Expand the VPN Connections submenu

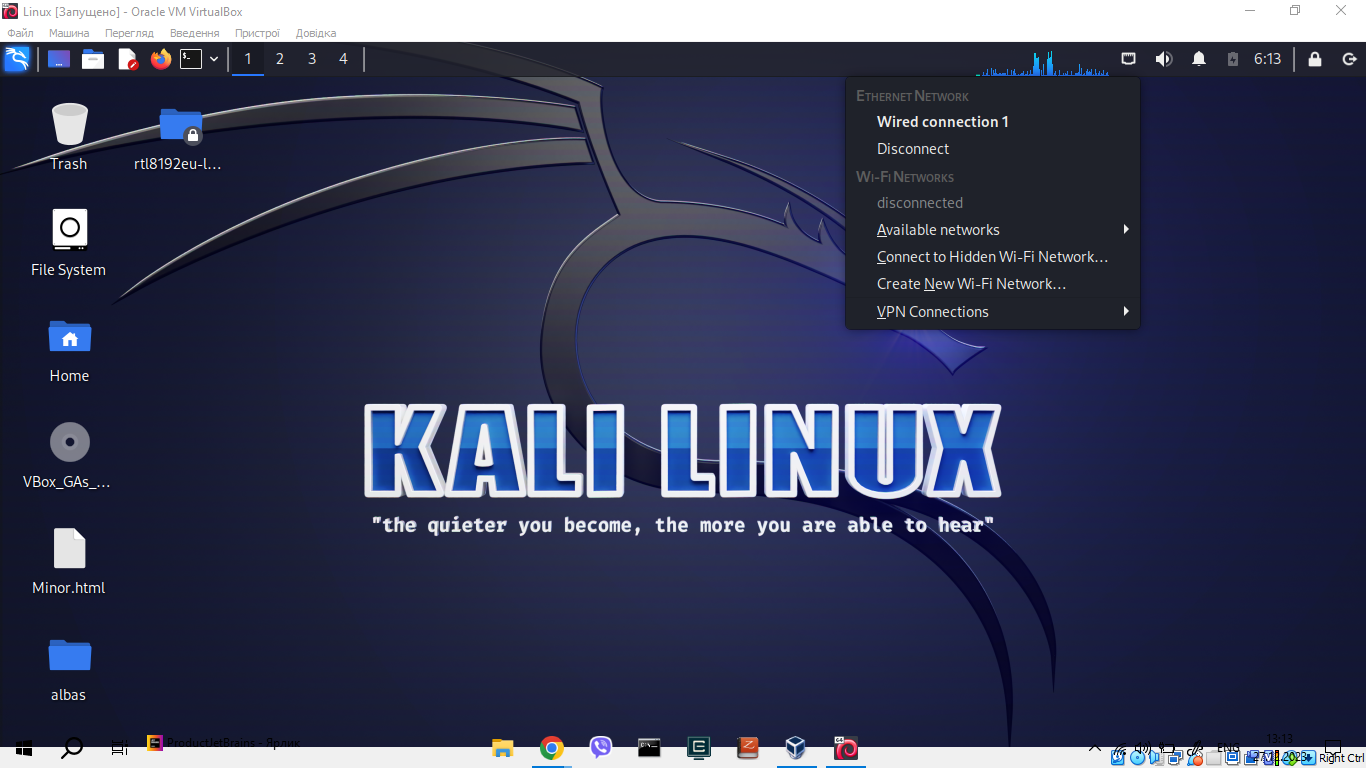(992, 312)
